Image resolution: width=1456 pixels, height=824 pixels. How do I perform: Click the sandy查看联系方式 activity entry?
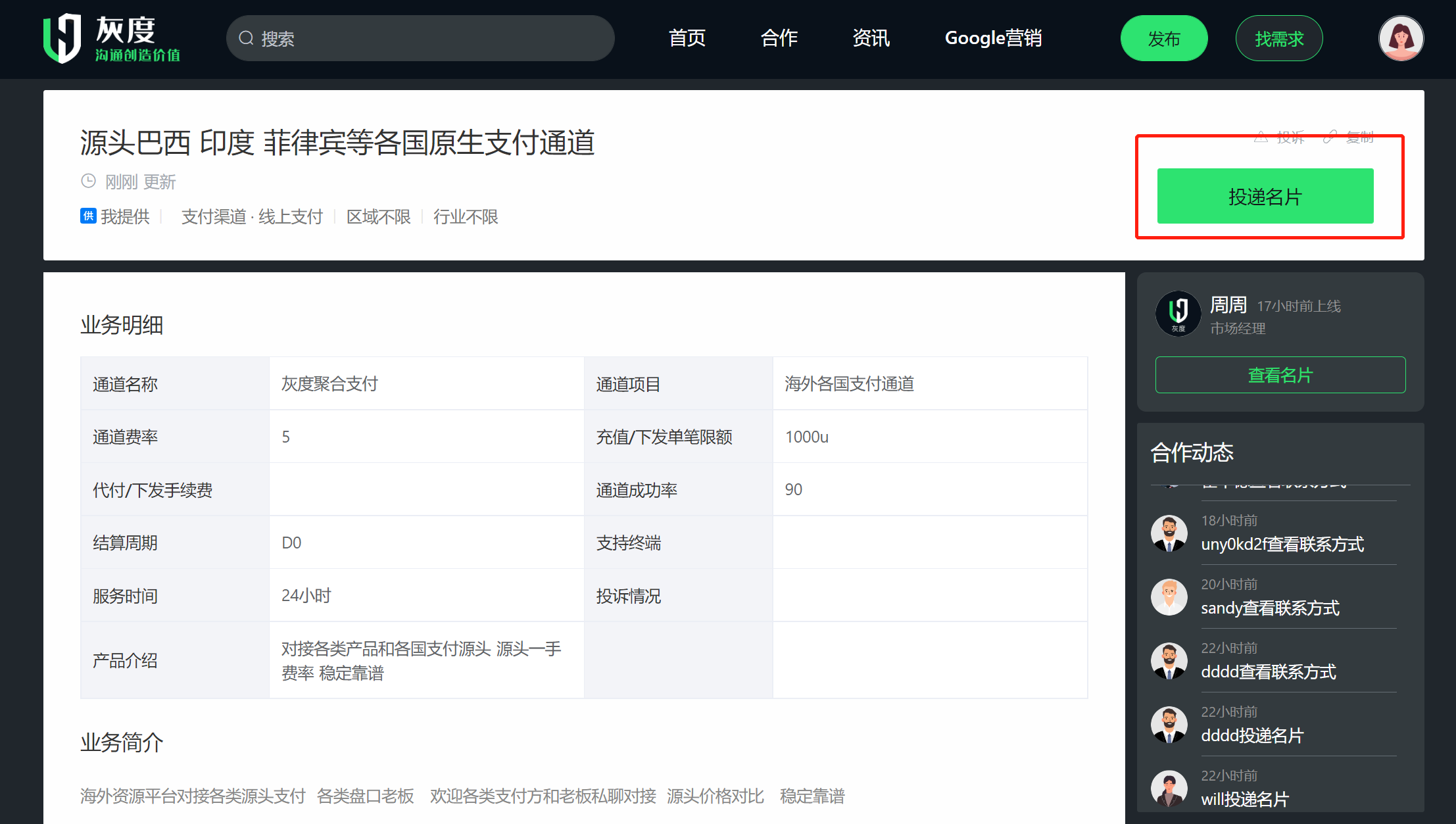point(1270,608)
